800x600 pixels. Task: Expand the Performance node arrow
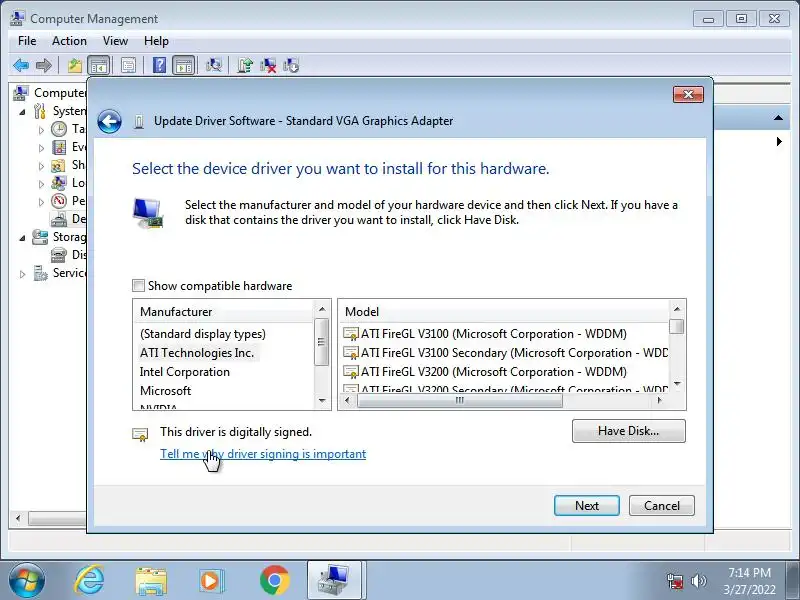tap(41, 202)
